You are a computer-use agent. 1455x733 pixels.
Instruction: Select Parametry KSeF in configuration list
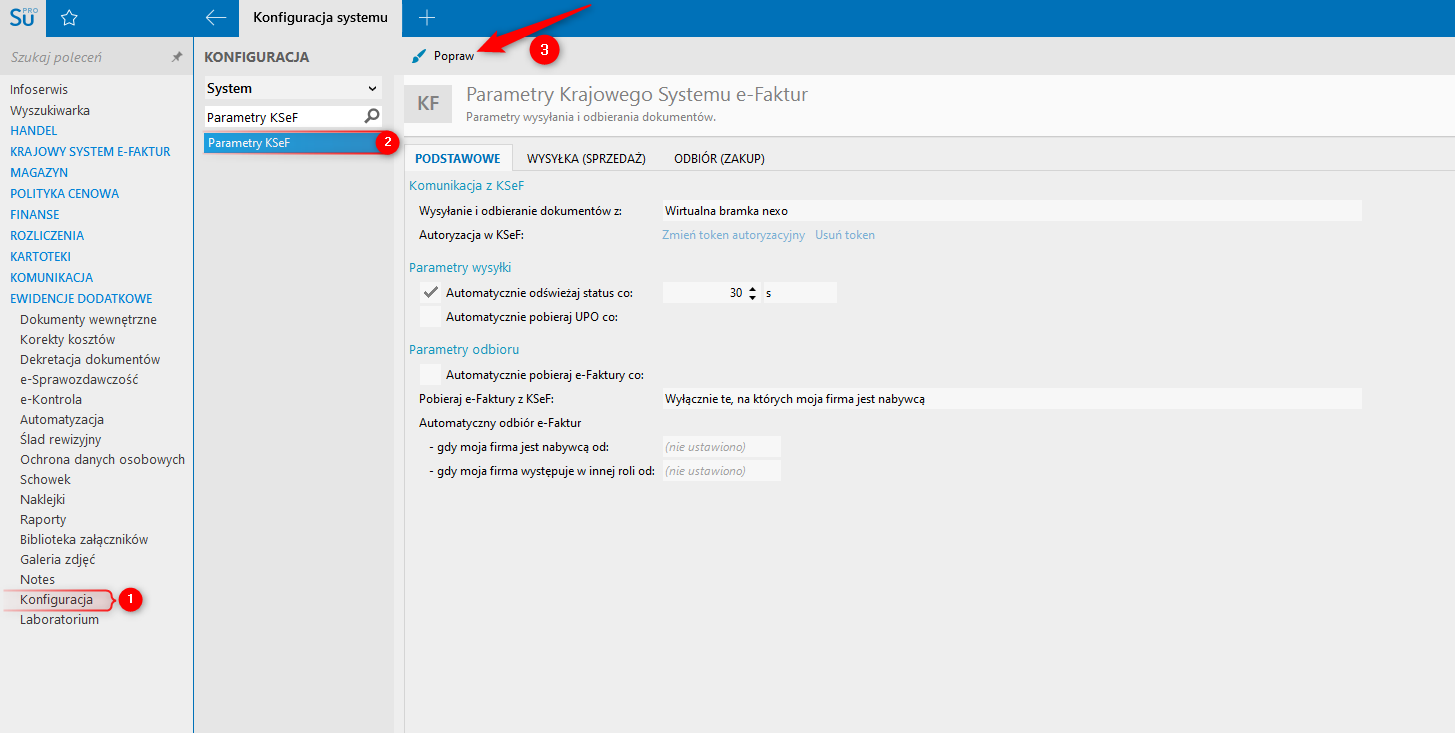pos(291,143)
